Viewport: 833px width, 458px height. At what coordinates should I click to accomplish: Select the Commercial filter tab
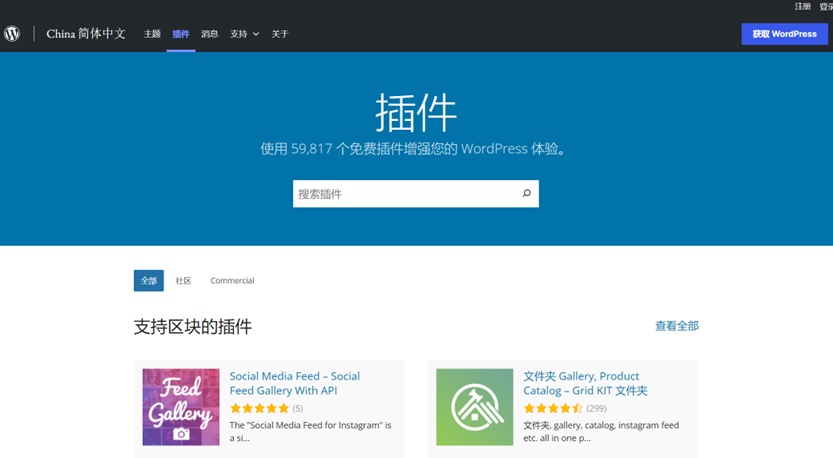tap(232, 281)
